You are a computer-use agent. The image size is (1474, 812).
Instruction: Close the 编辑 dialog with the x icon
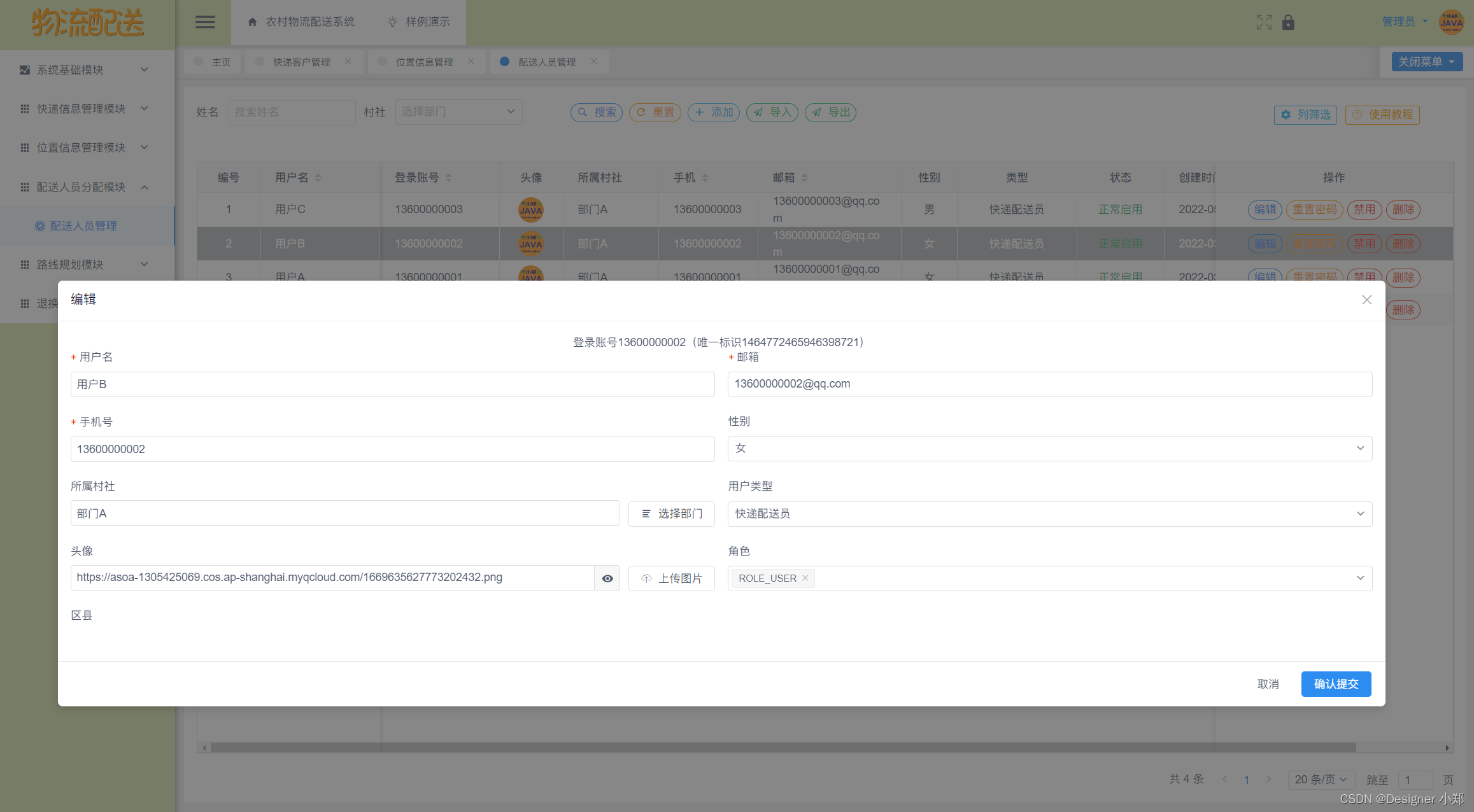pyautogui.click(x=1366, y=300)
